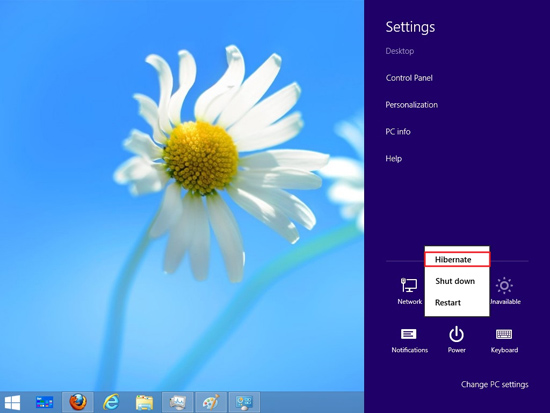Click the Unavailable brightness icon
Viewport: 550px width, 413px height.
pos(505,291)
